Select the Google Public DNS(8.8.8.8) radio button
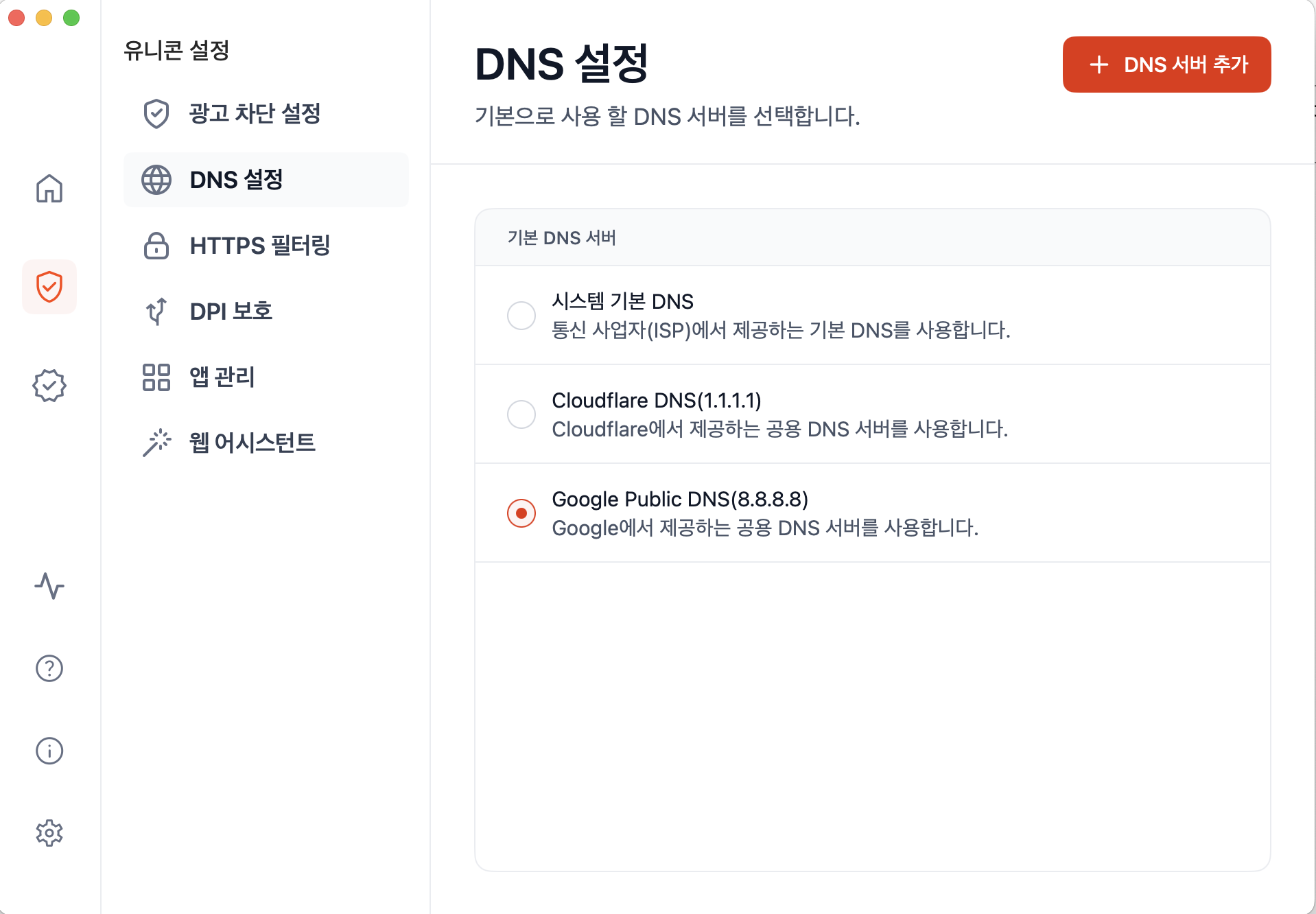Viewport: 1316px width, 914px height. [x=521, y=513]
